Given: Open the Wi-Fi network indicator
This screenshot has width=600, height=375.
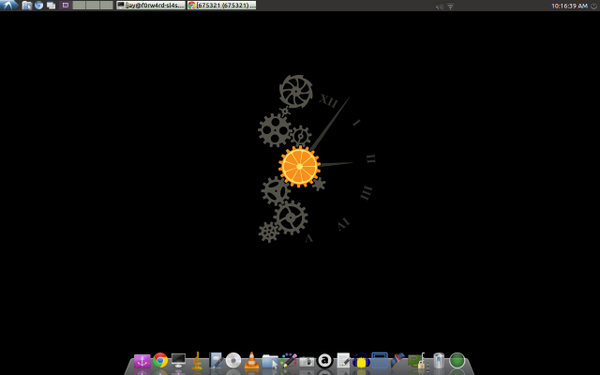Looking at the screenshot, I should (450, 6).
